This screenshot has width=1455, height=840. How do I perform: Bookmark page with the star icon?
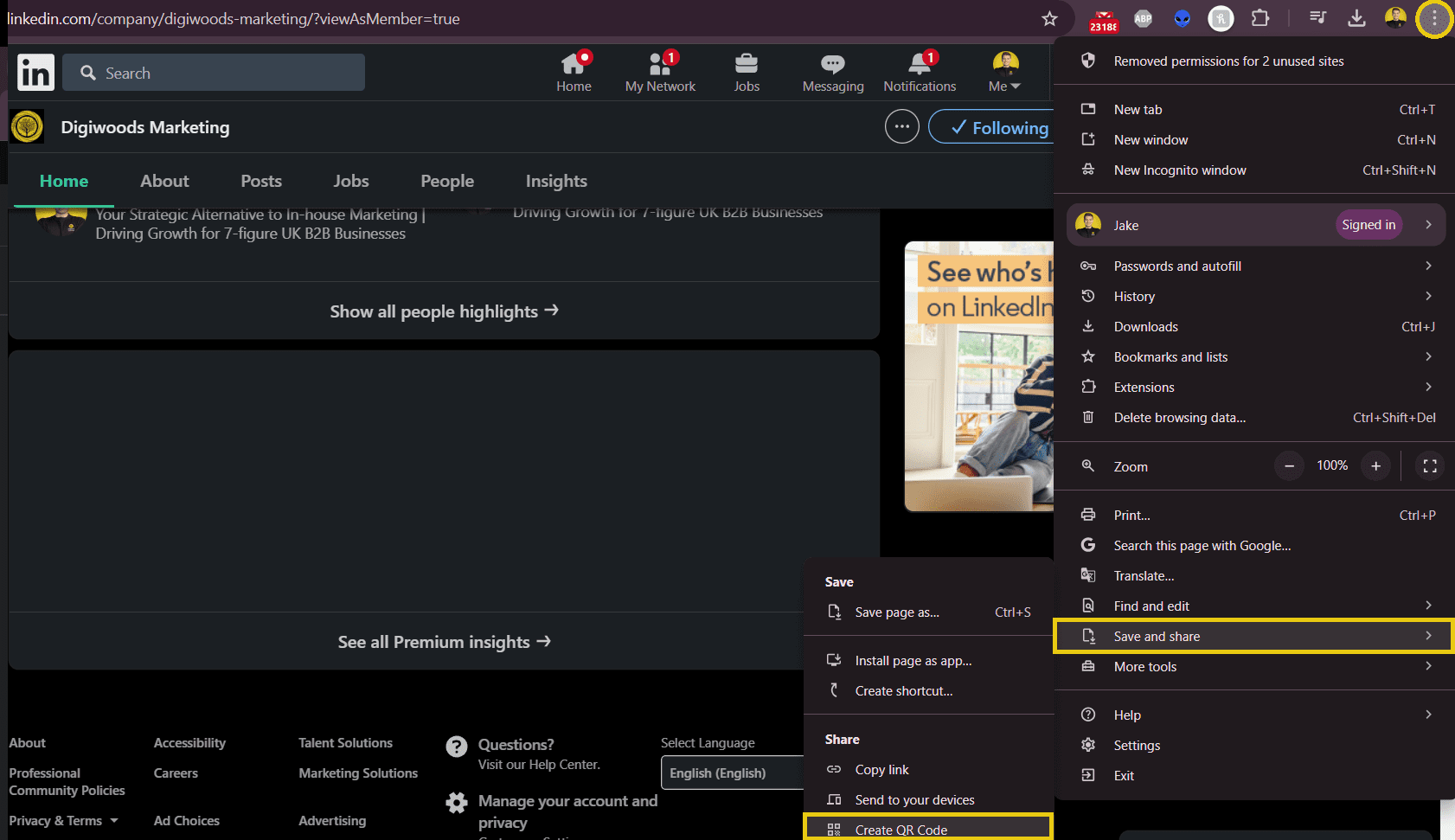1049,18
